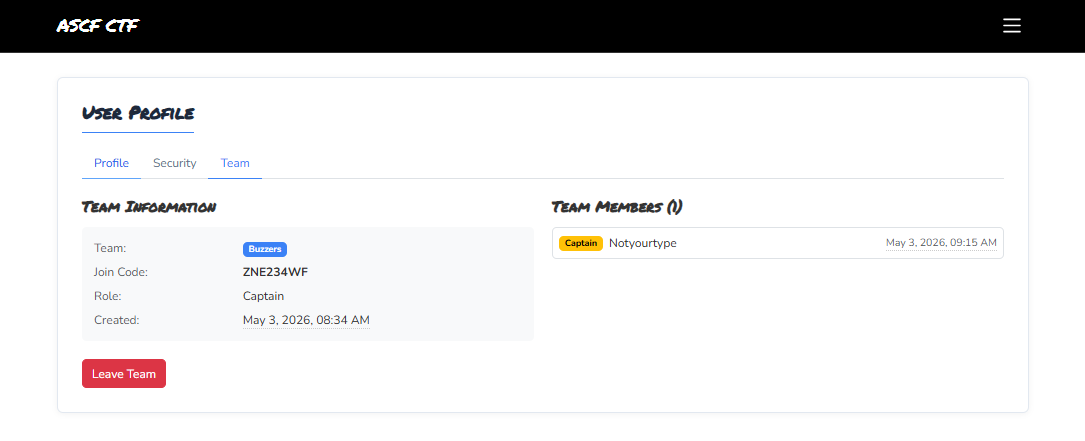The width and height of the screenshot is (1085, 441).
Task: Click the blue Buzzers team badge
Action: (x=265, y=249)
